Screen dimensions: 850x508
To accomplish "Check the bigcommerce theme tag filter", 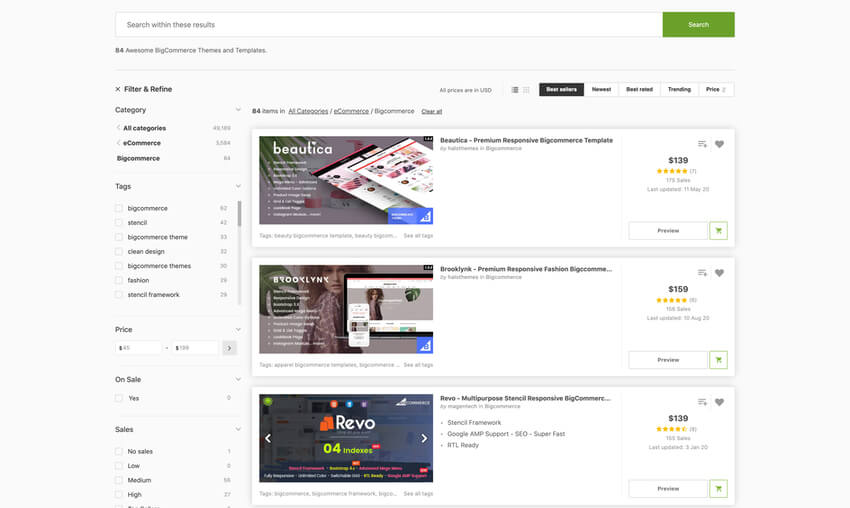I will click(x=119, y=237).
